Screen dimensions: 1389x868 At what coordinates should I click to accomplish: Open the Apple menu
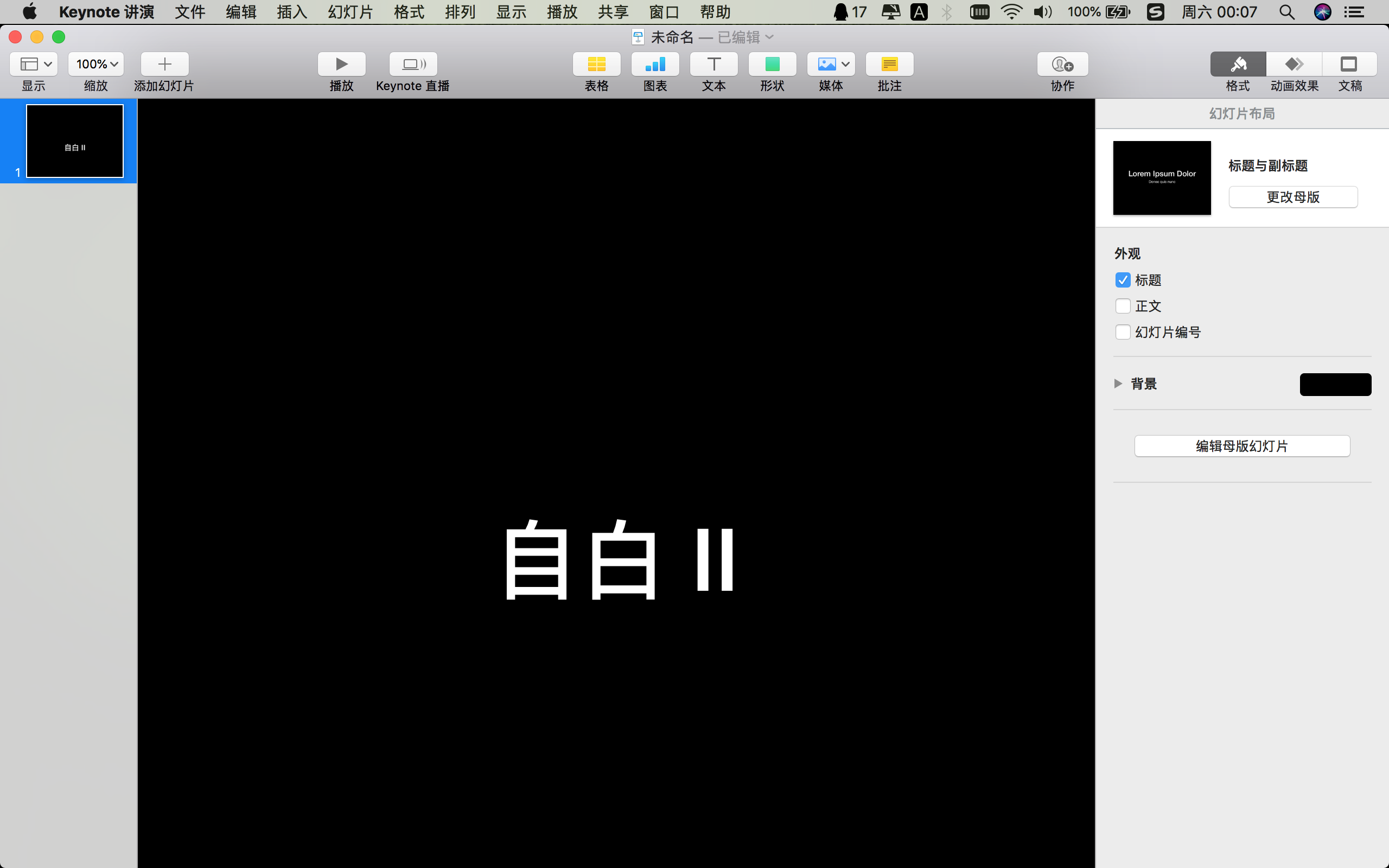[29, 11]
